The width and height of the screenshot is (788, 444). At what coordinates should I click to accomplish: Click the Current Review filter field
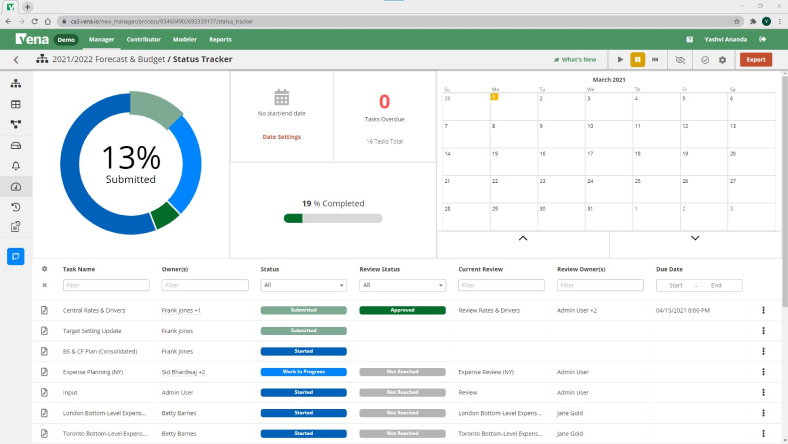click(x=502, y=285)
